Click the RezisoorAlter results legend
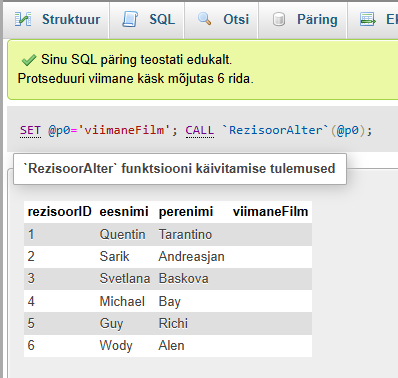Screen dimensions: 398x378 (x=180, y=169)
